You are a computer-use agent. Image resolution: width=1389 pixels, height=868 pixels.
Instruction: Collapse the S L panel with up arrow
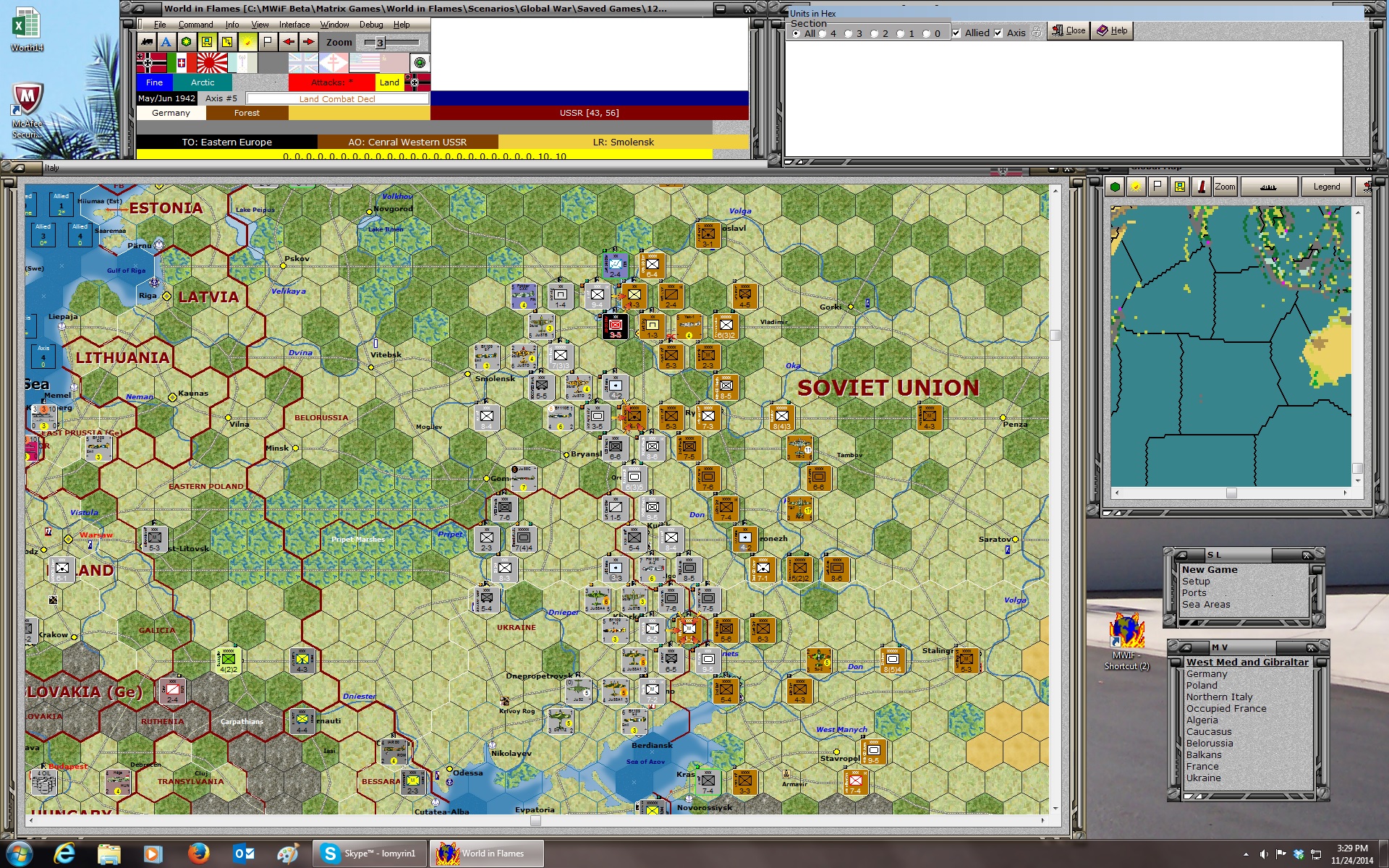click(x=1181, y=555)
